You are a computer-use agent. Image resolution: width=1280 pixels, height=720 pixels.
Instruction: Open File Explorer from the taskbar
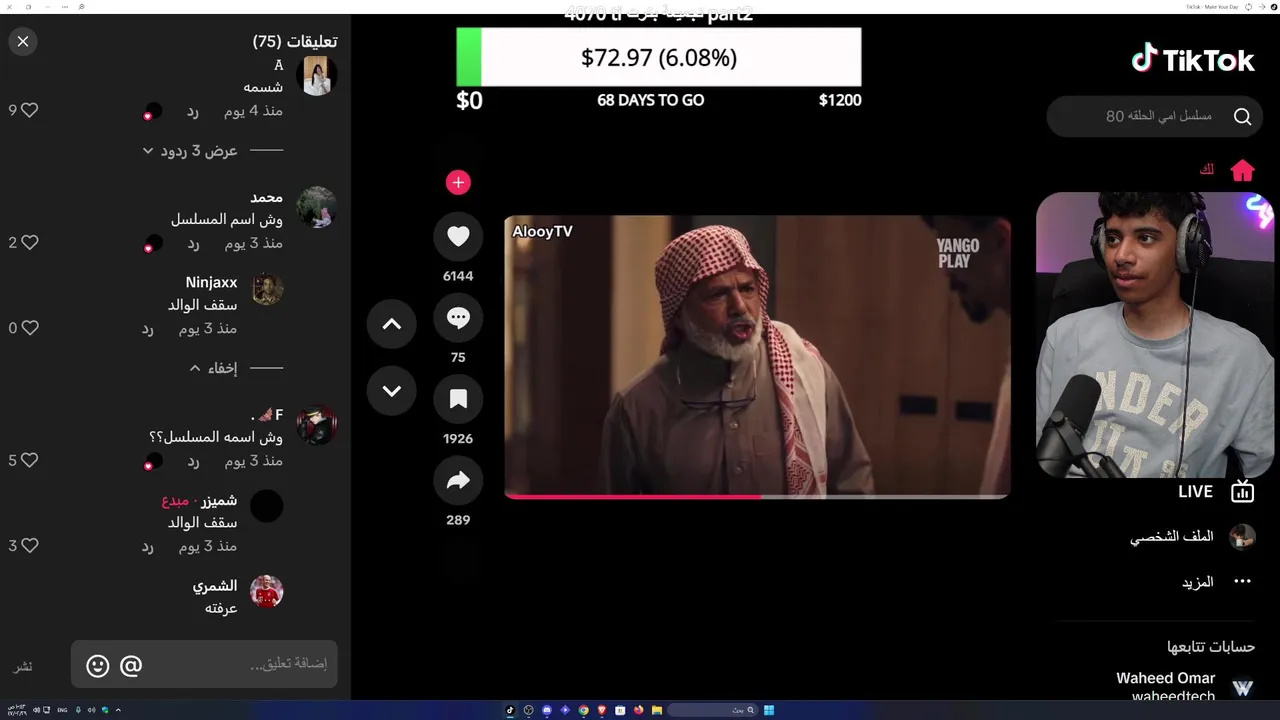[x=657, y=710]
